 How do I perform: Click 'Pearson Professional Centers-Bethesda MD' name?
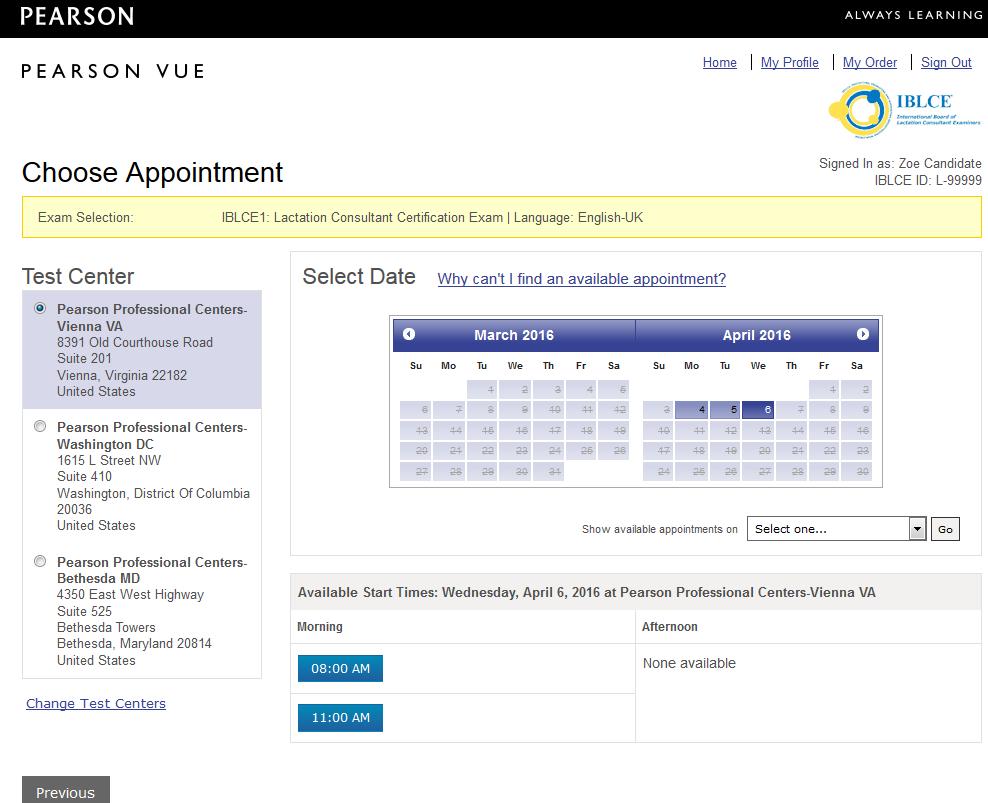click(152, 570)
